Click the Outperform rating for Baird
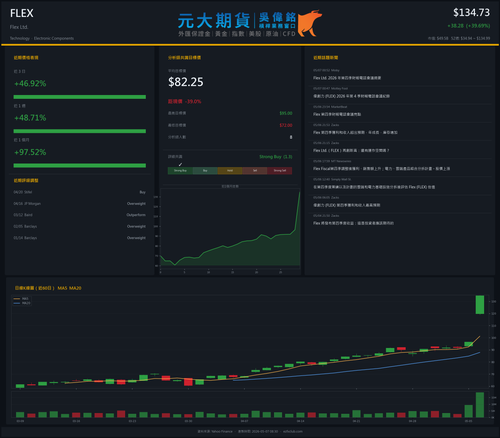The width and height of the screenshot is (500, 438). [x=136, y=215]
